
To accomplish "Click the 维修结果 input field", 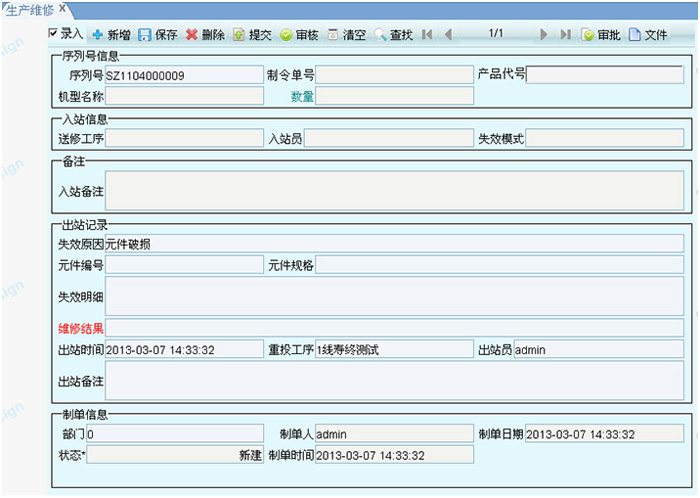I will (x=394, y=328).
